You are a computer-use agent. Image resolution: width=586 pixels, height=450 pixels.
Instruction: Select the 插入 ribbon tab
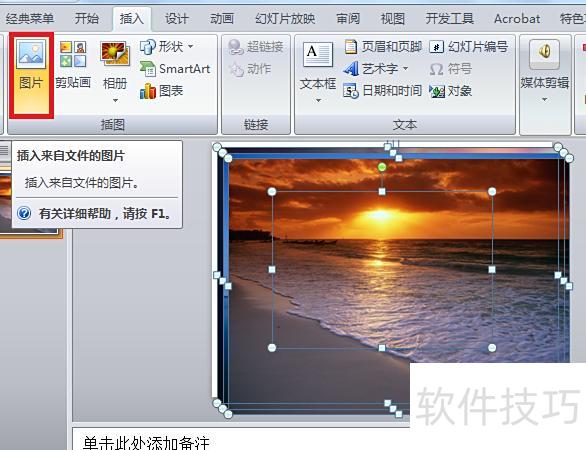[x=132, y=18]
